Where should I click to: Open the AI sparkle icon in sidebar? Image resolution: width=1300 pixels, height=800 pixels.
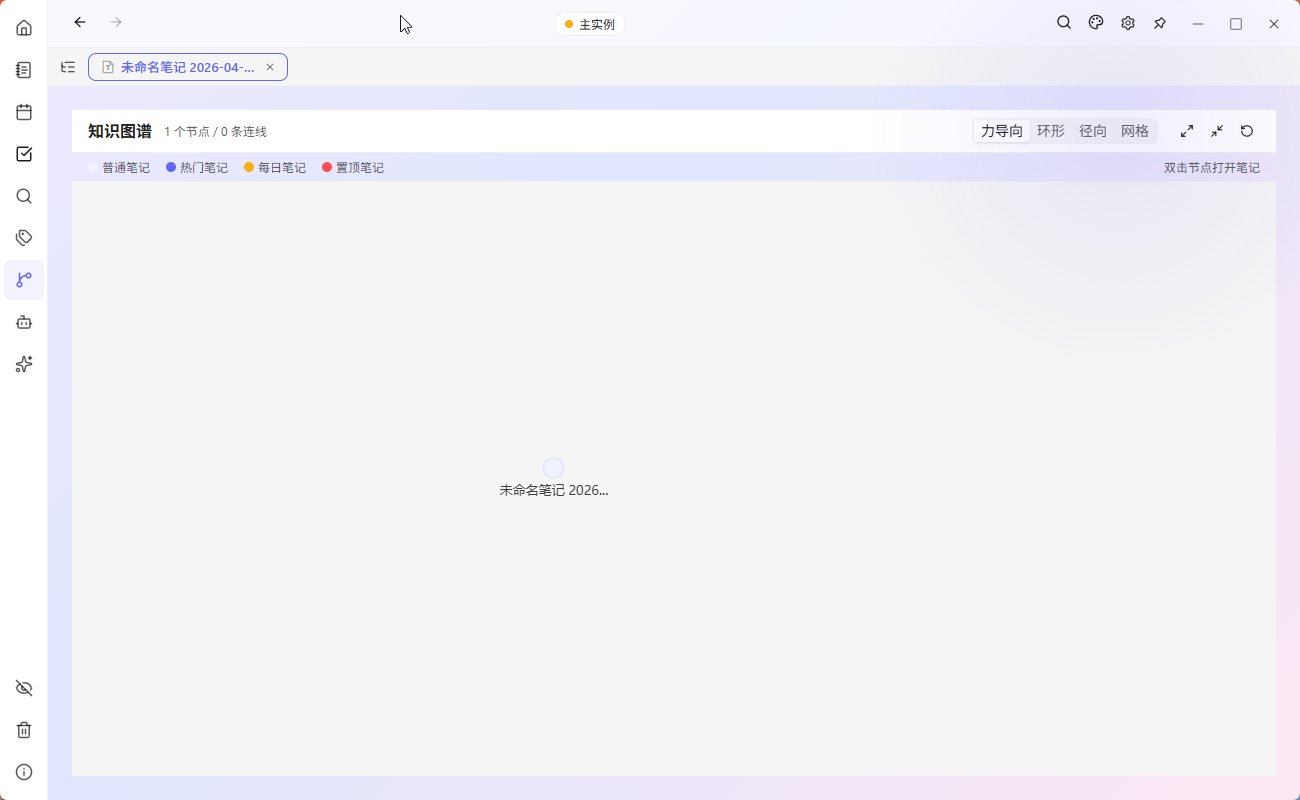(x=24, y=364)
